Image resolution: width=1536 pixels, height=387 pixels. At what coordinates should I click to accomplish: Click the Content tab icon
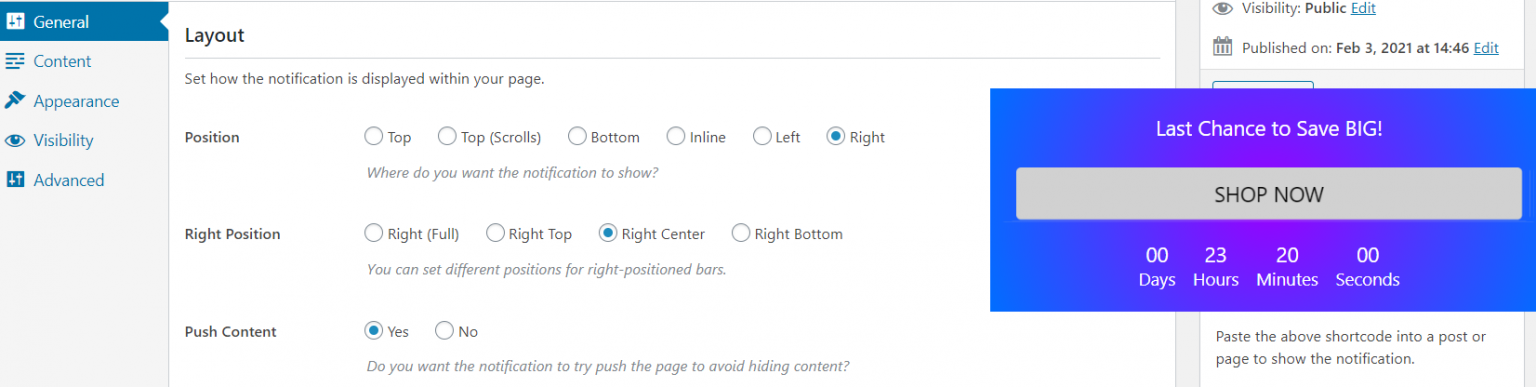pyautogui.click(x=15, y=61)
